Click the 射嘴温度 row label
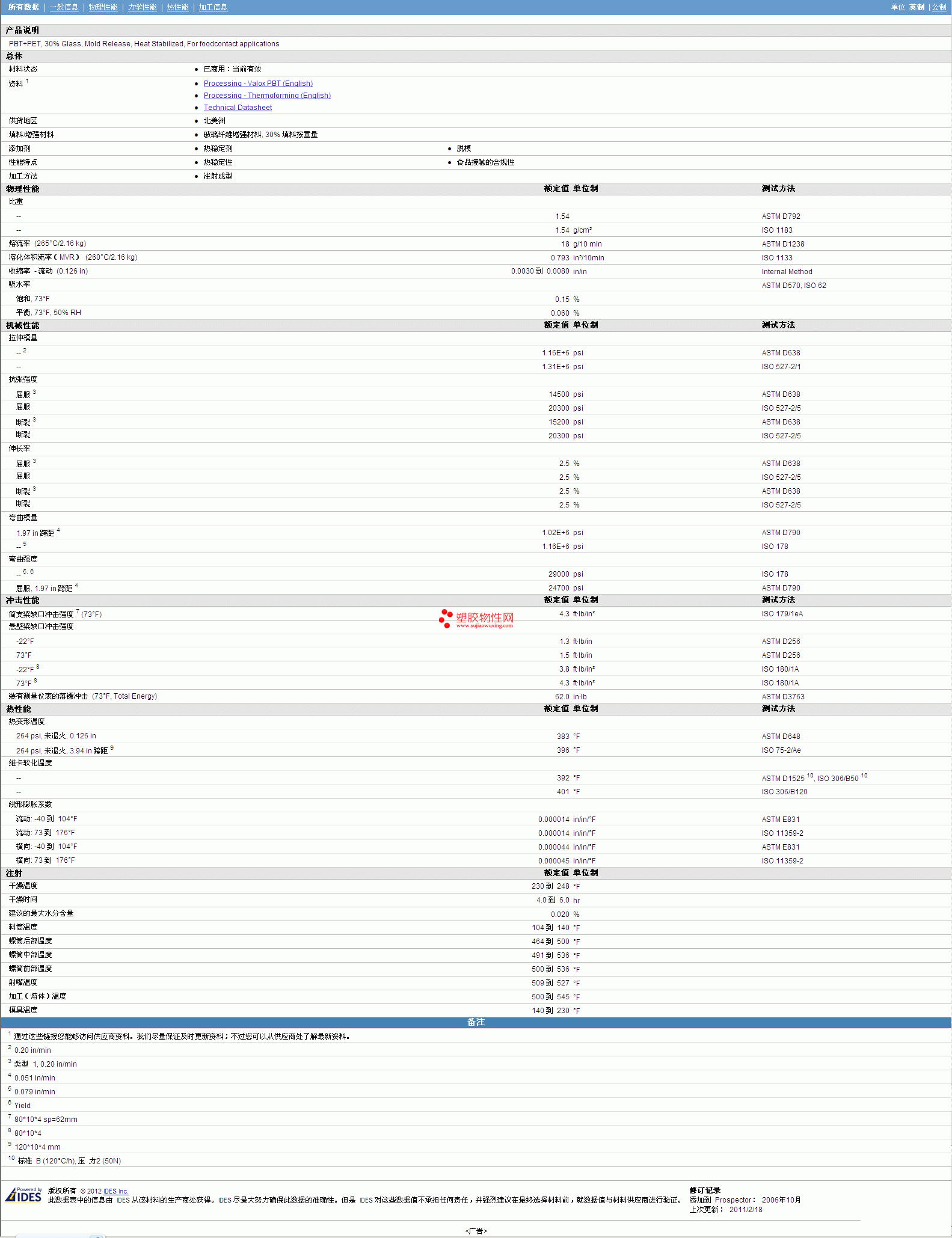This screenshot has height=1238, width=952. pyautogui.click(x=23, y=982)
